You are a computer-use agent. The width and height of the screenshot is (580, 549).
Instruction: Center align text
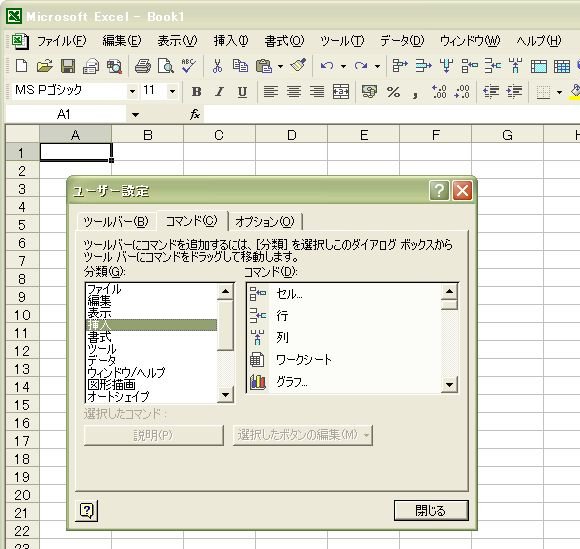click(x=294, y=91)
